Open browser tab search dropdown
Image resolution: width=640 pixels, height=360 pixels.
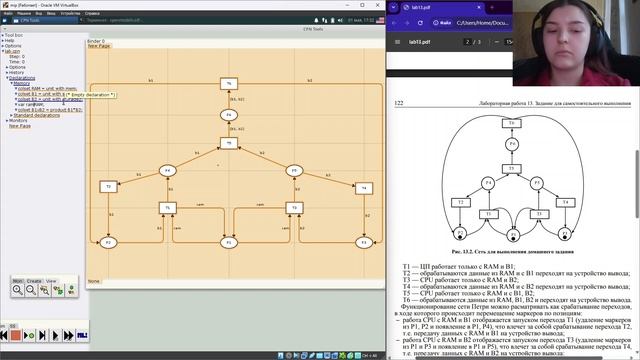click(x=393, y=7)
